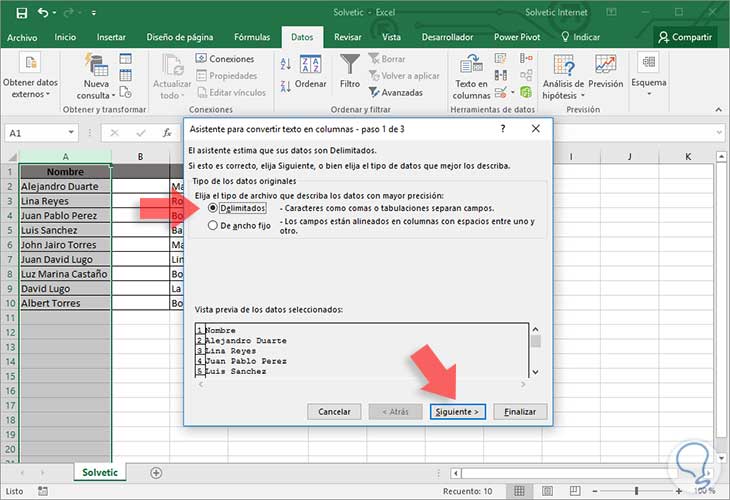This screenshot has height=500, width=730.
Task: Zoom out with minus button
Action: click(x=595, y=491)
